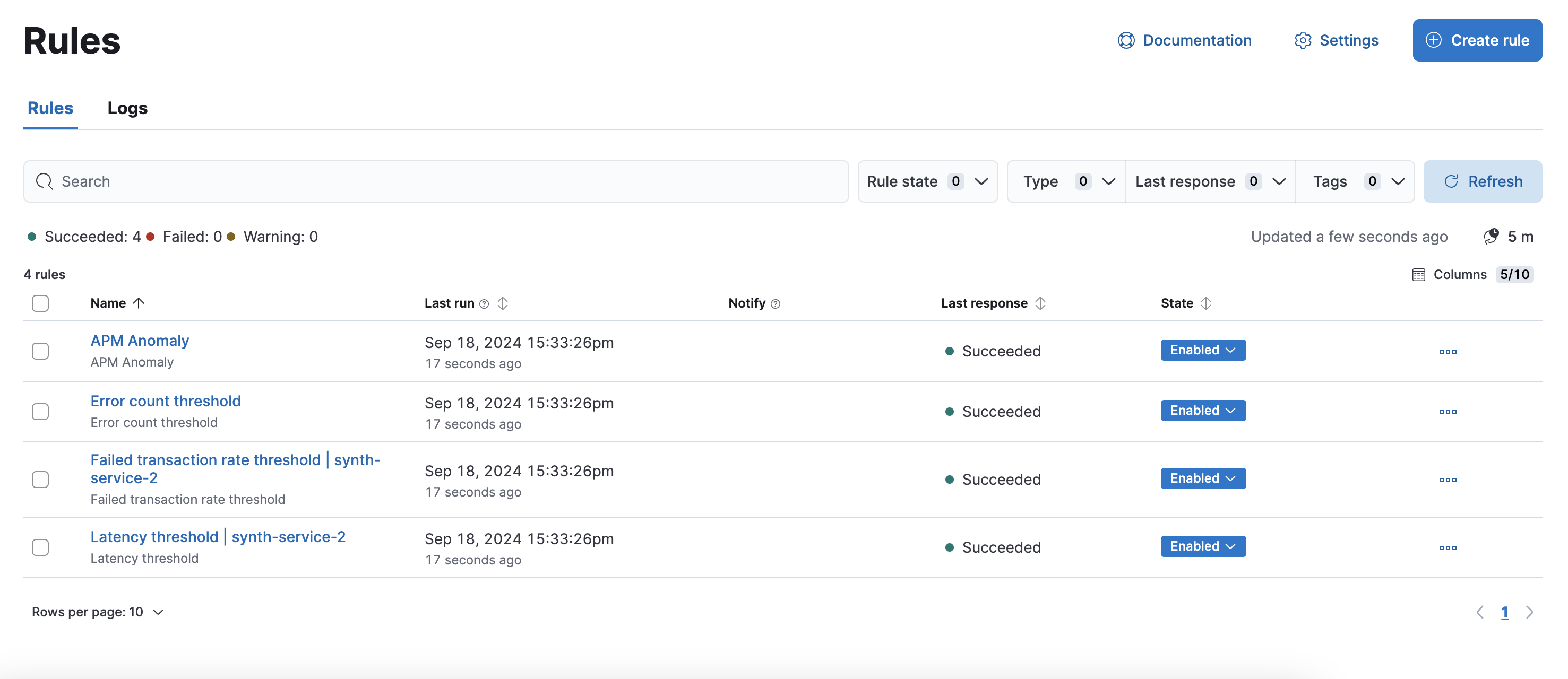Open the Tags filter dropdown

1355,181
